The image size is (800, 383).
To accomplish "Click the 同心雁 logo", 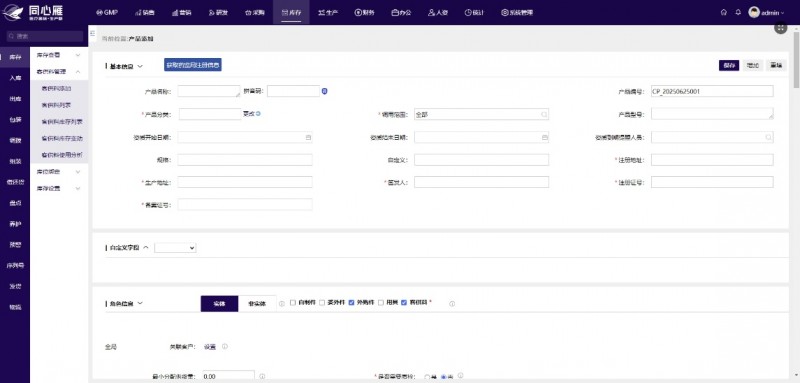I will coord(32,12).
